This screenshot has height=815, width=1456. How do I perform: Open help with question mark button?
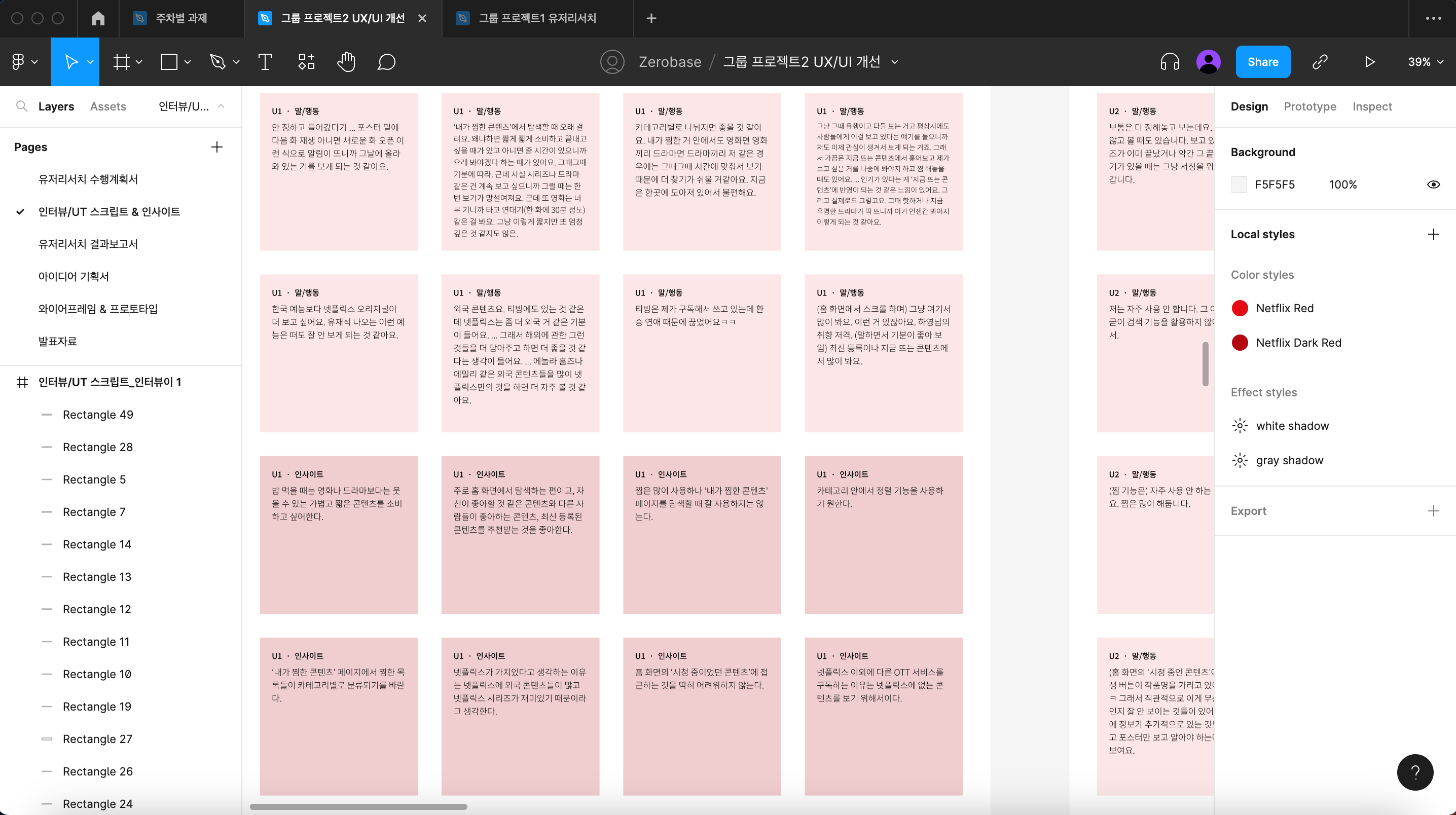(1415, 772)
